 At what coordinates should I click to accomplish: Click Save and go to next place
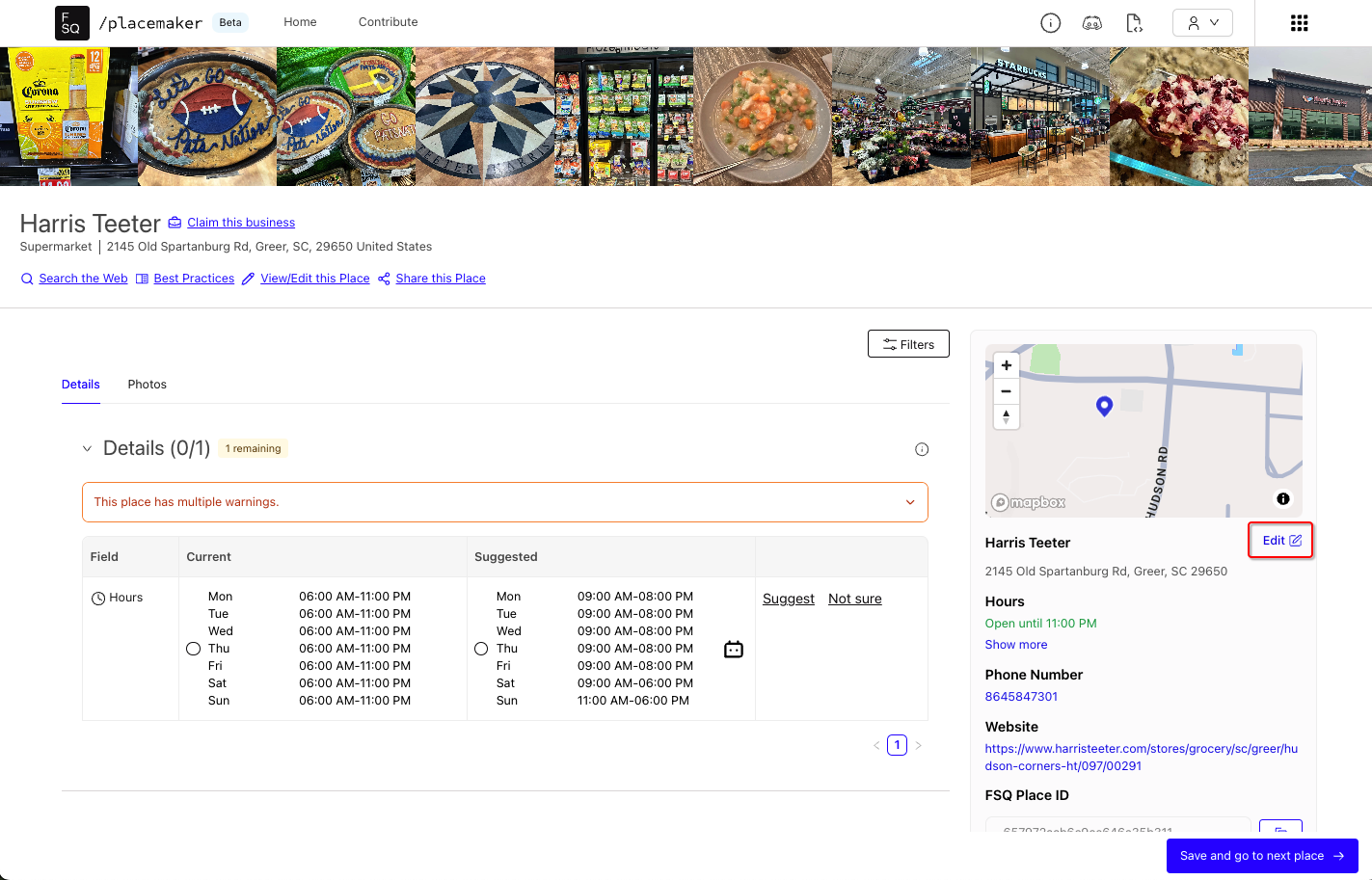click(1262, 856)
